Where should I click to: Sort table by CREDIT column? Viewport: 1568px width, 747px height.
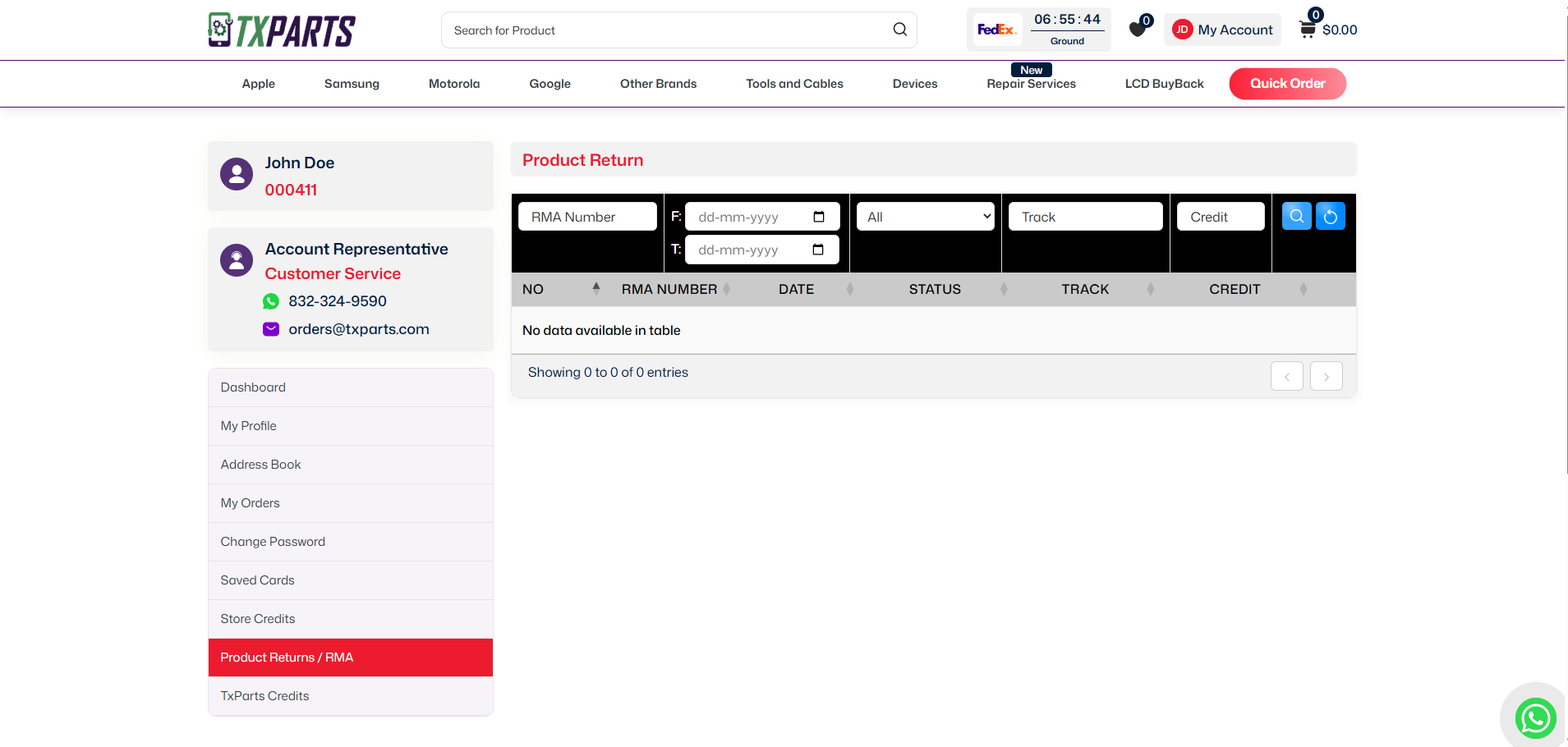click(x=1235, y=289)
